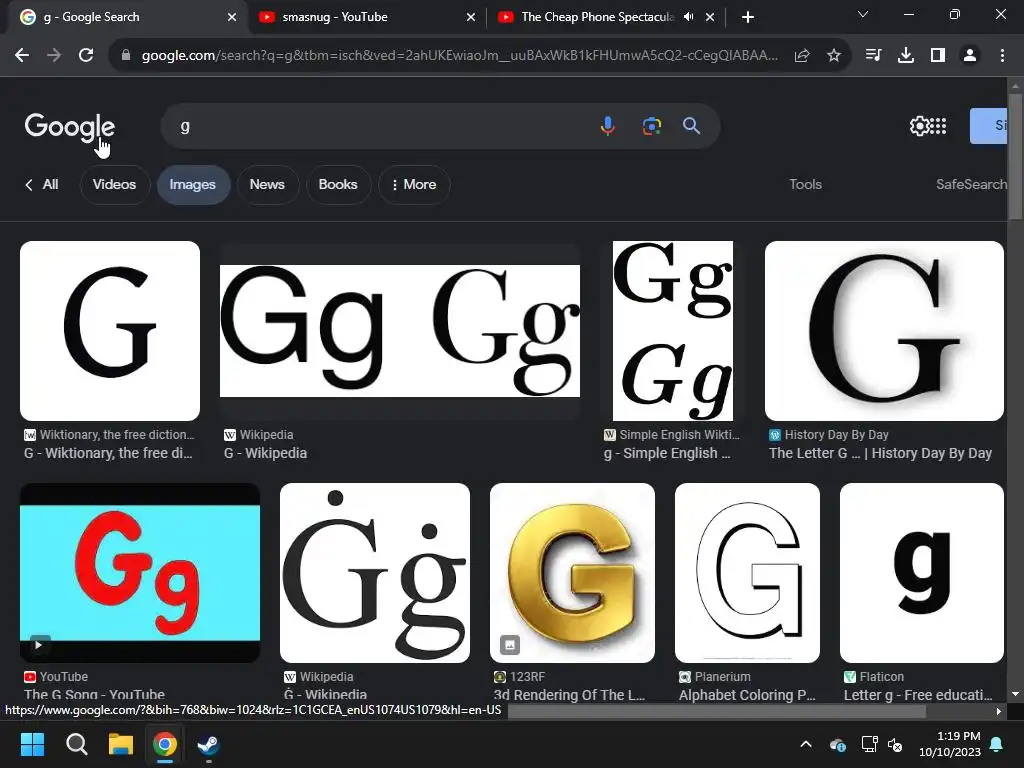Image resolution: width=1024 pixels, height=768 pixels.
Task: Open tab search dropdown arrow
Action: [863, 14]
